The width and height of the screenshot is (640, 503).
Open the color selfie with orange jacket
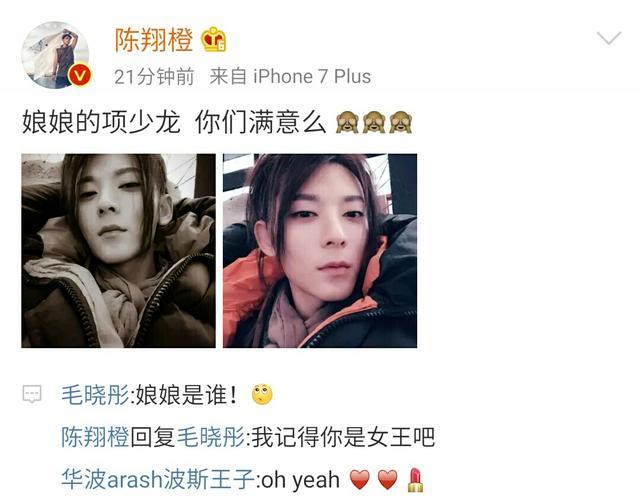pyautogui.click(x=320, y=251)
